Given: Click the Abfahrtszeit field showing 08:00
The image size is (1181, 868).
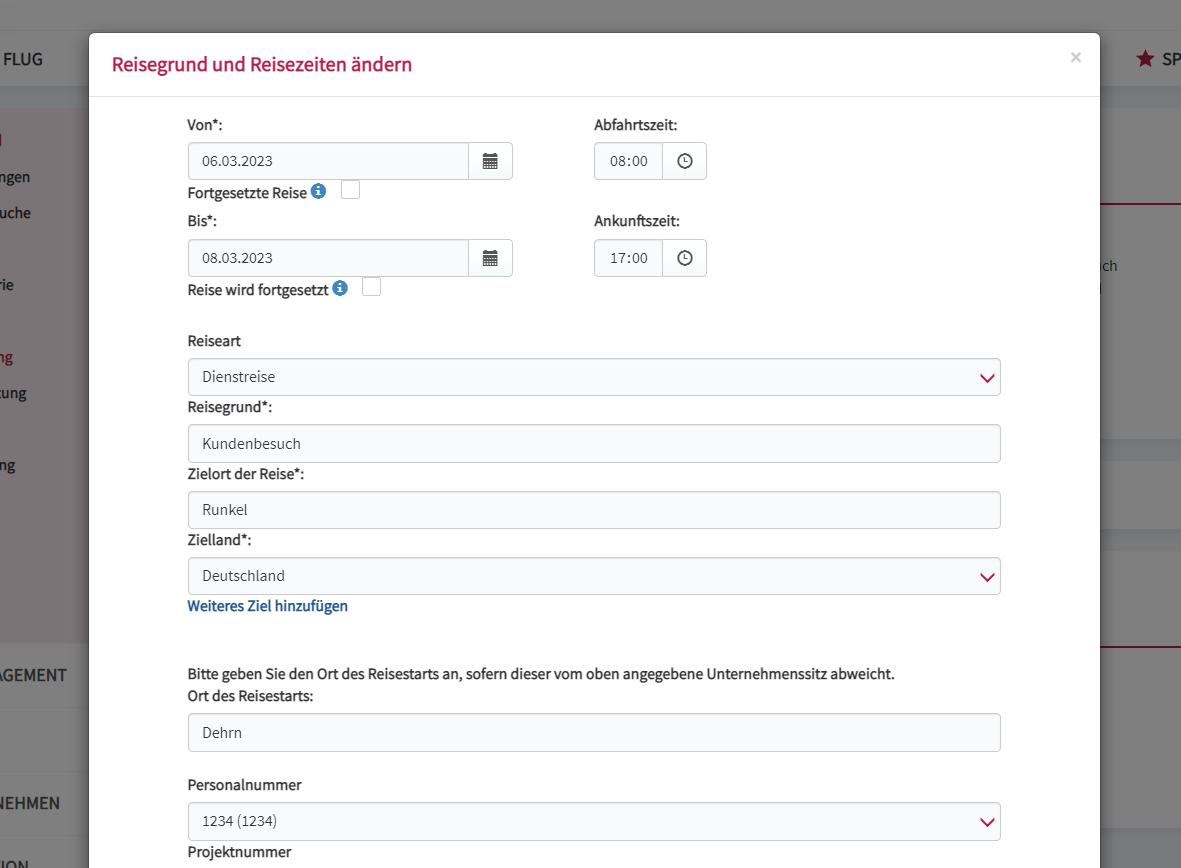Looking at the screenshot, I should click(x=628, y=161).
